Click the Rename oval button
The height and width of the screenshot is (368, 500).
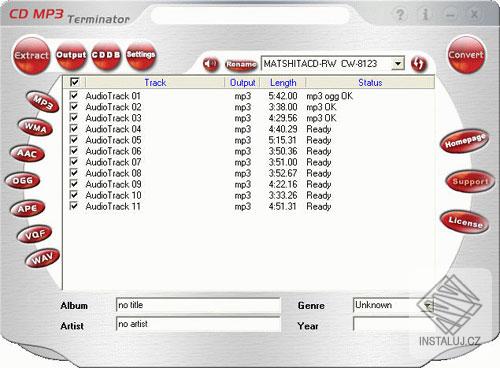pos(241,64)
